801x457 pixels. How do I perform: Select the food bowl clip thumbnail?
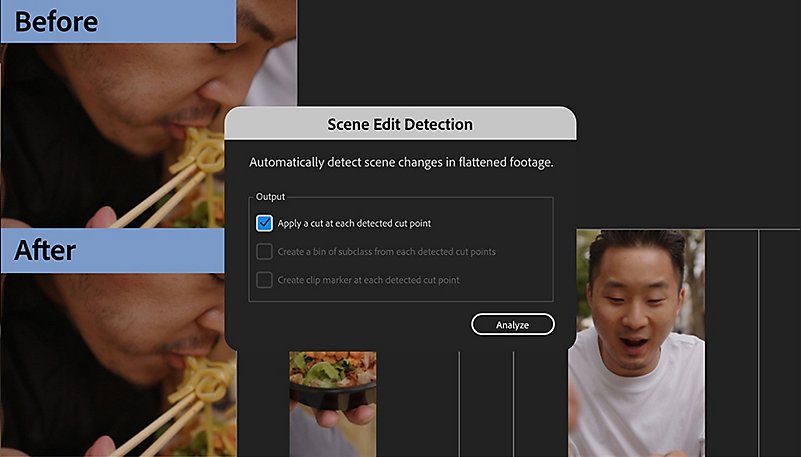pos(333,403)
